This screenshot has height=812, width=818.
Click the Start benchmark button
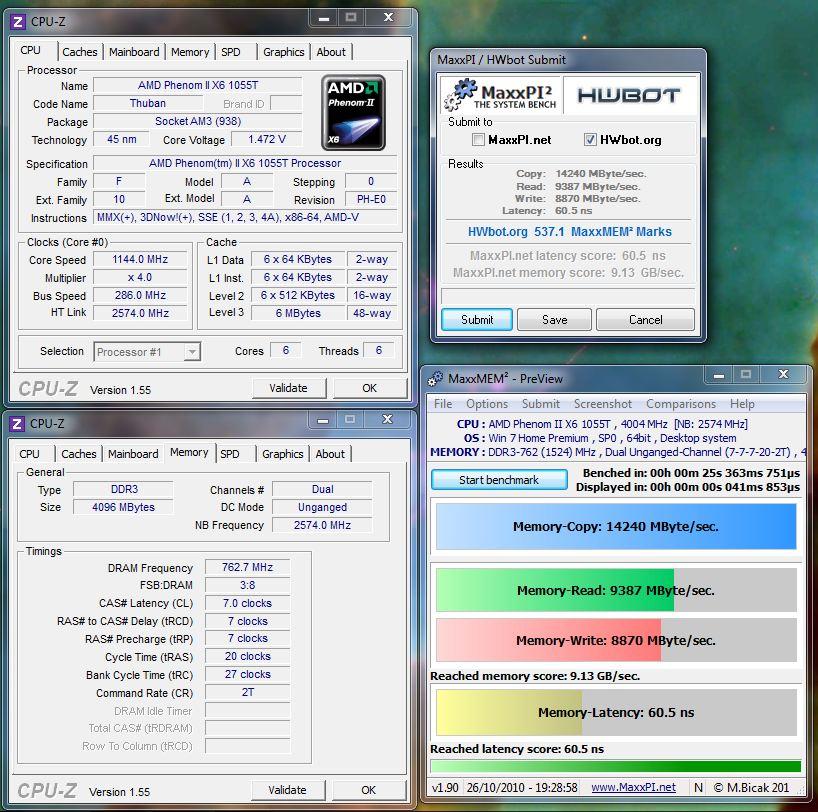(x=499, y=480)
